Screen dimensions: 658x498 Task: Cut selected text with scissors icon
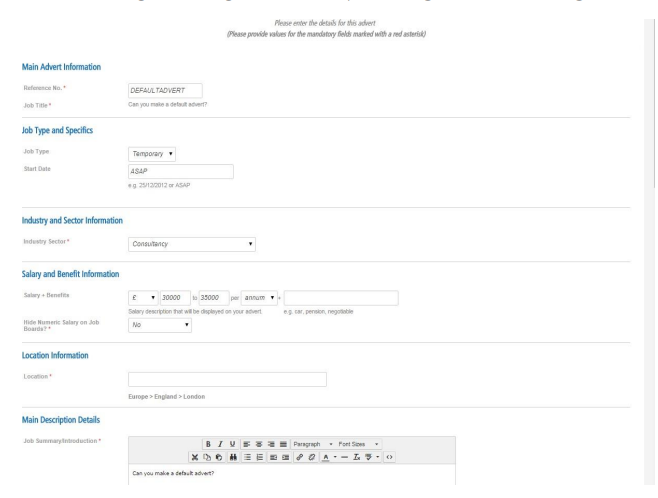pos(195,457)
